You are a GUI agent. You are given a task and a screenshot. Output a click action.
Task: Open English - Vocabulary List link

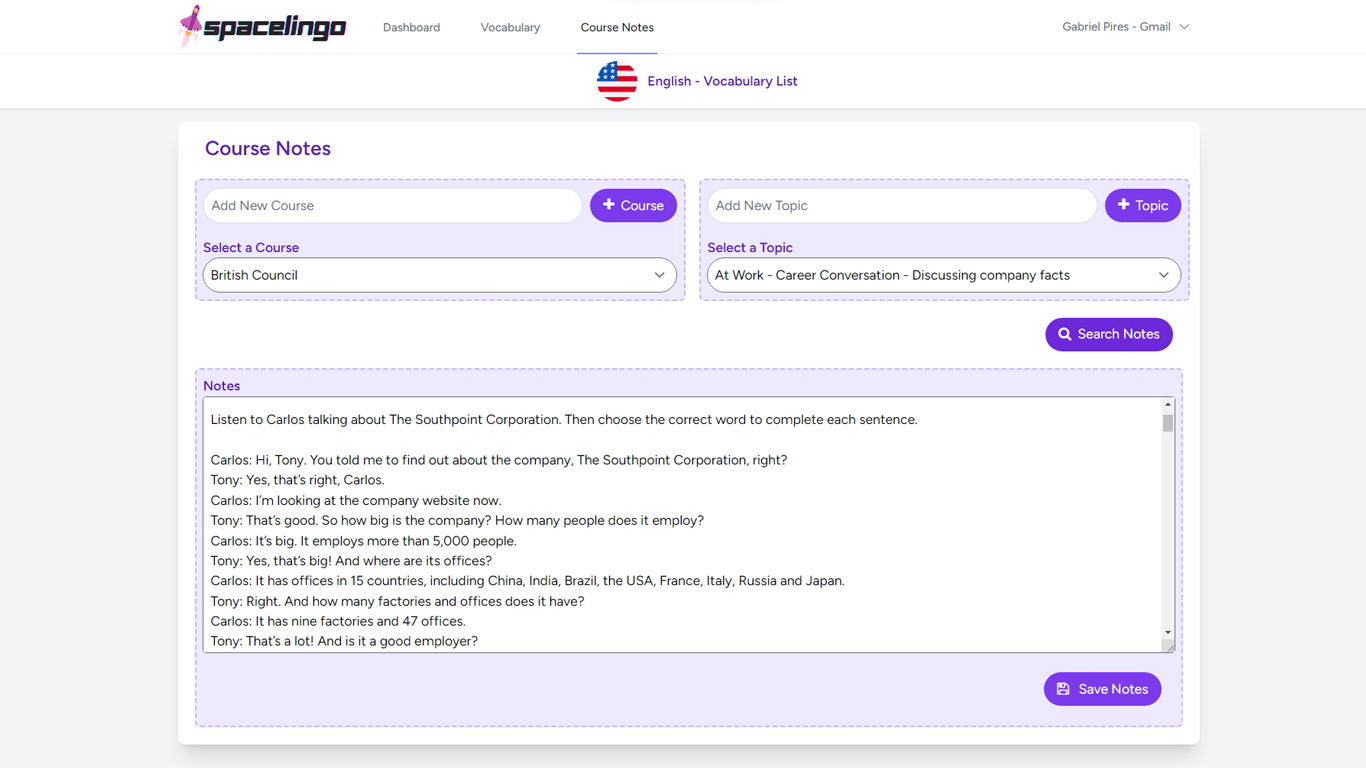pyautogui.click(x=722, y=81)
